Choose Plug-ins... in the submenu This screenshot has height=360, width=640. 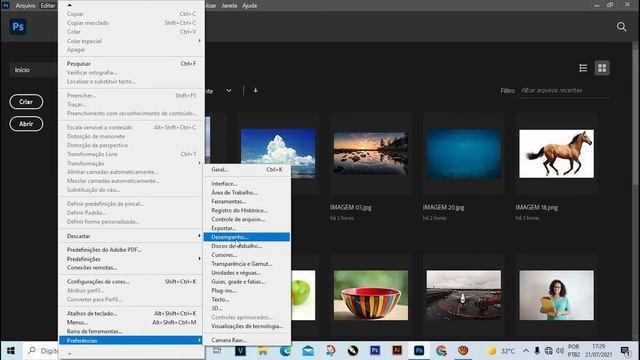pos(247,291)
